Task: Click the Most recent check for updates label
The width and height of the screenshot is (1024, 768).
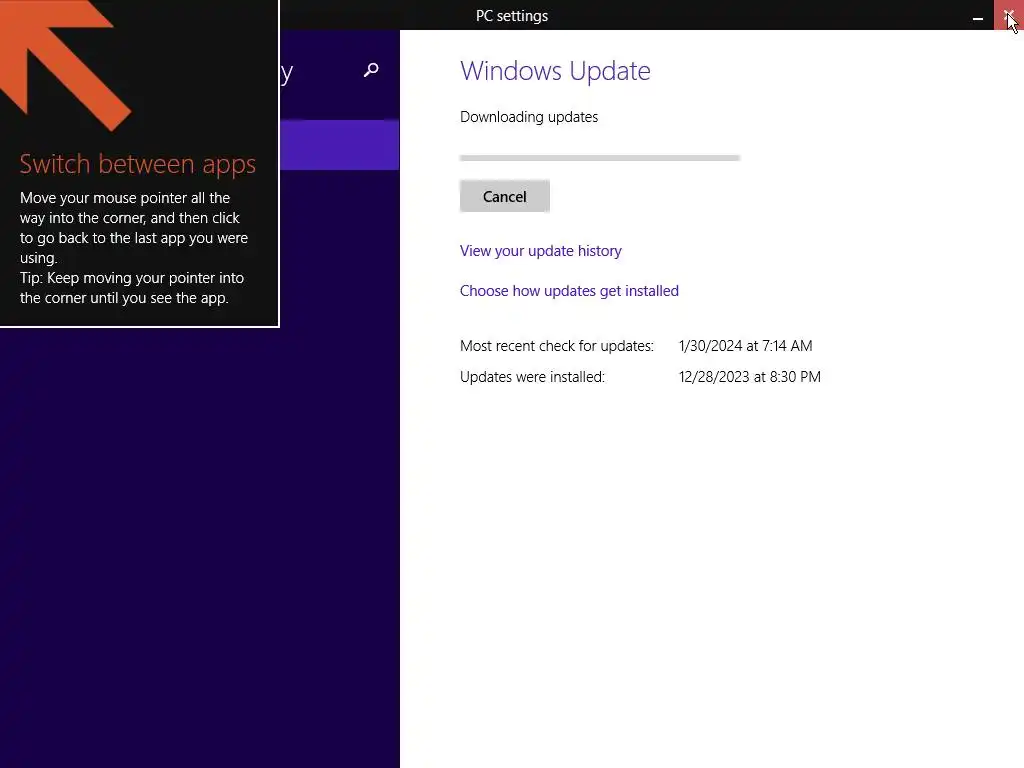Action: (x=556, y=345)
